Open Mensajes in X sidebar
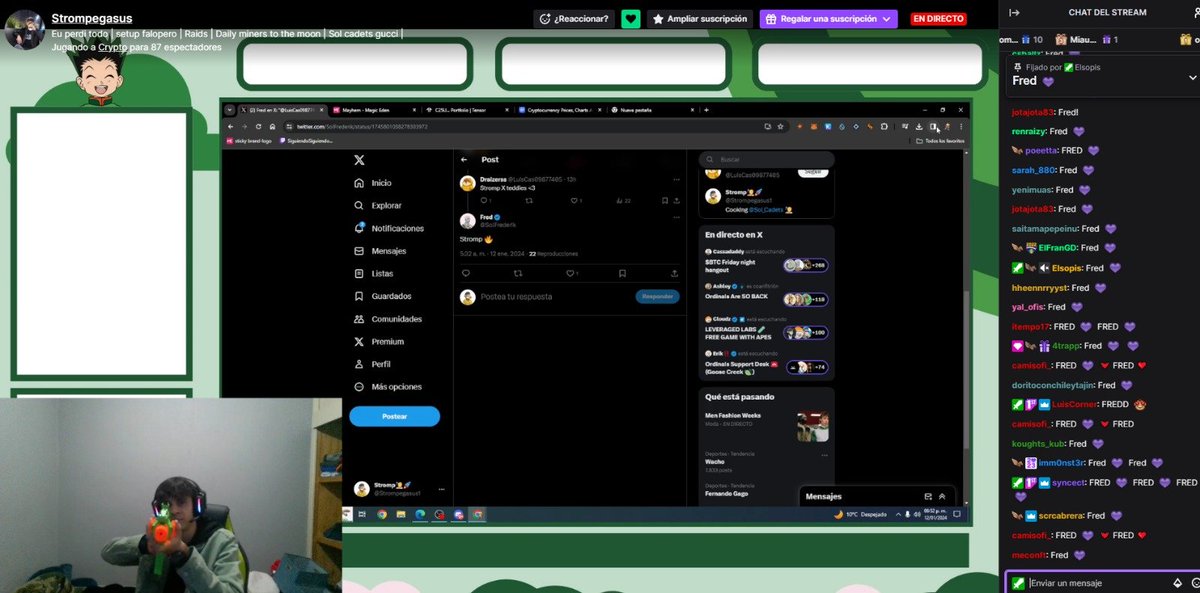This screenshot has height=593, width=1200. point(380,251)
